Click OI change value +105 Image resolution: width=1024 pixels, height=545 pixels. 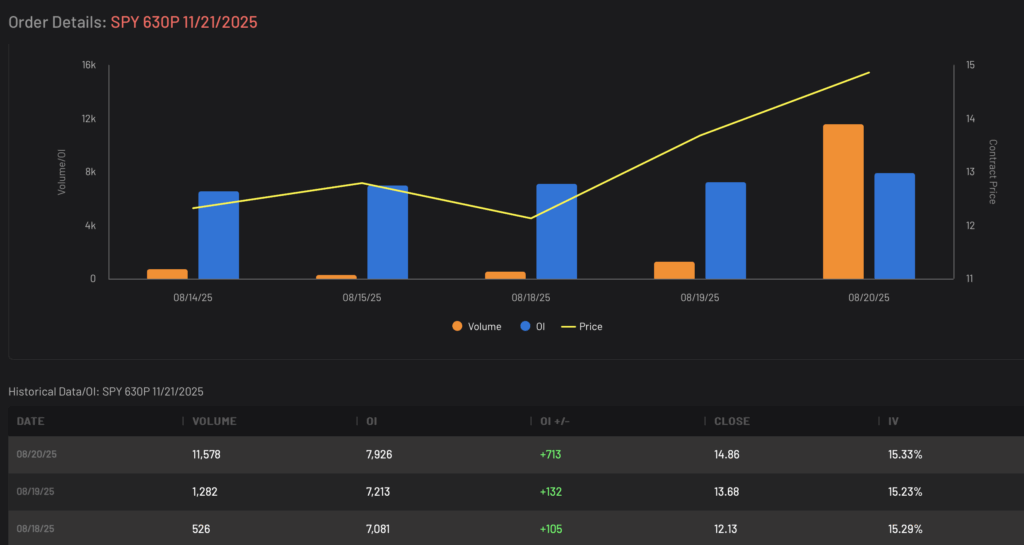tap(551, 529)
